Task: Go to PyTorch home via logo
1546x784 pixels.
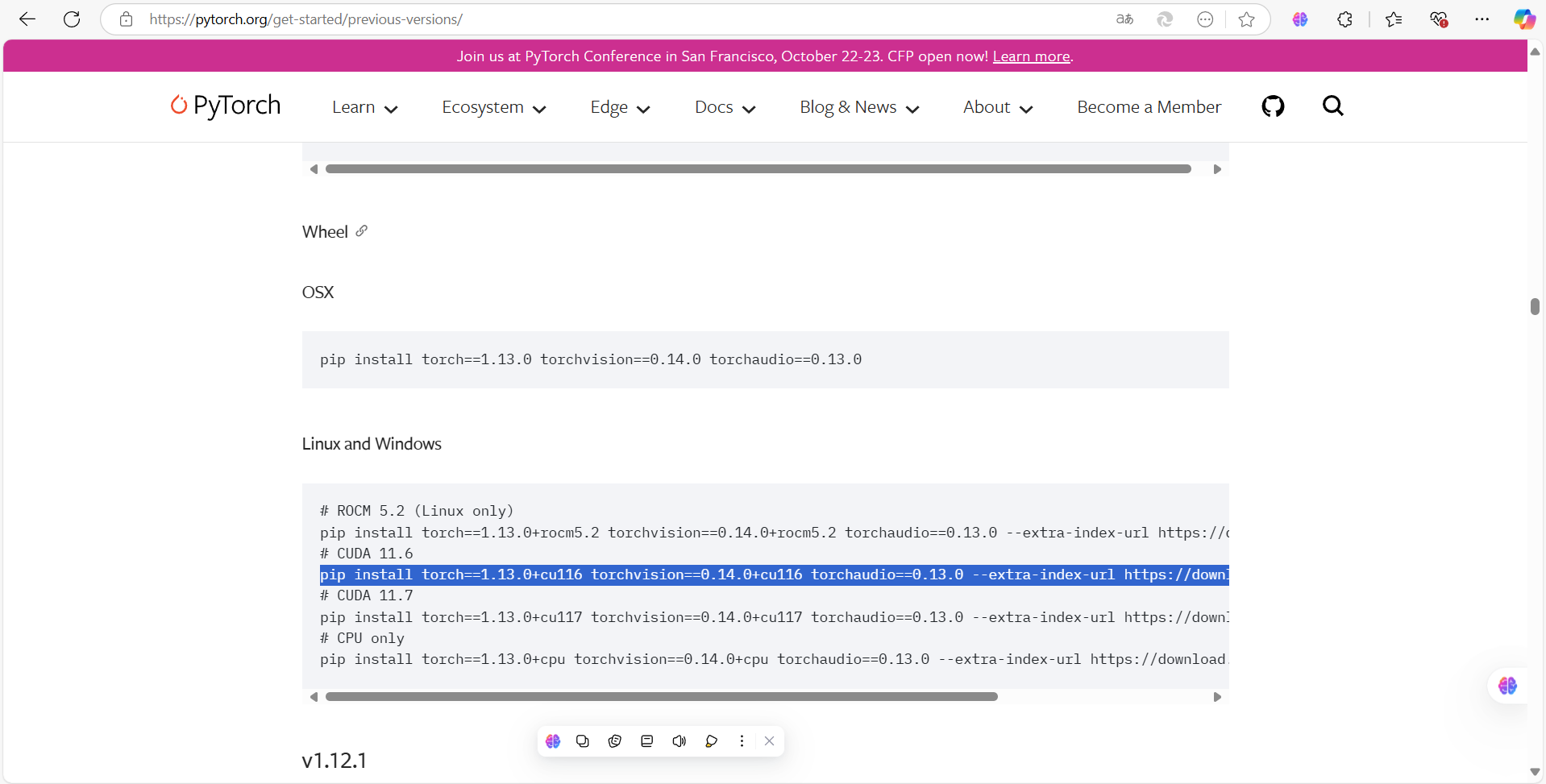Action: tap(226, 106)
